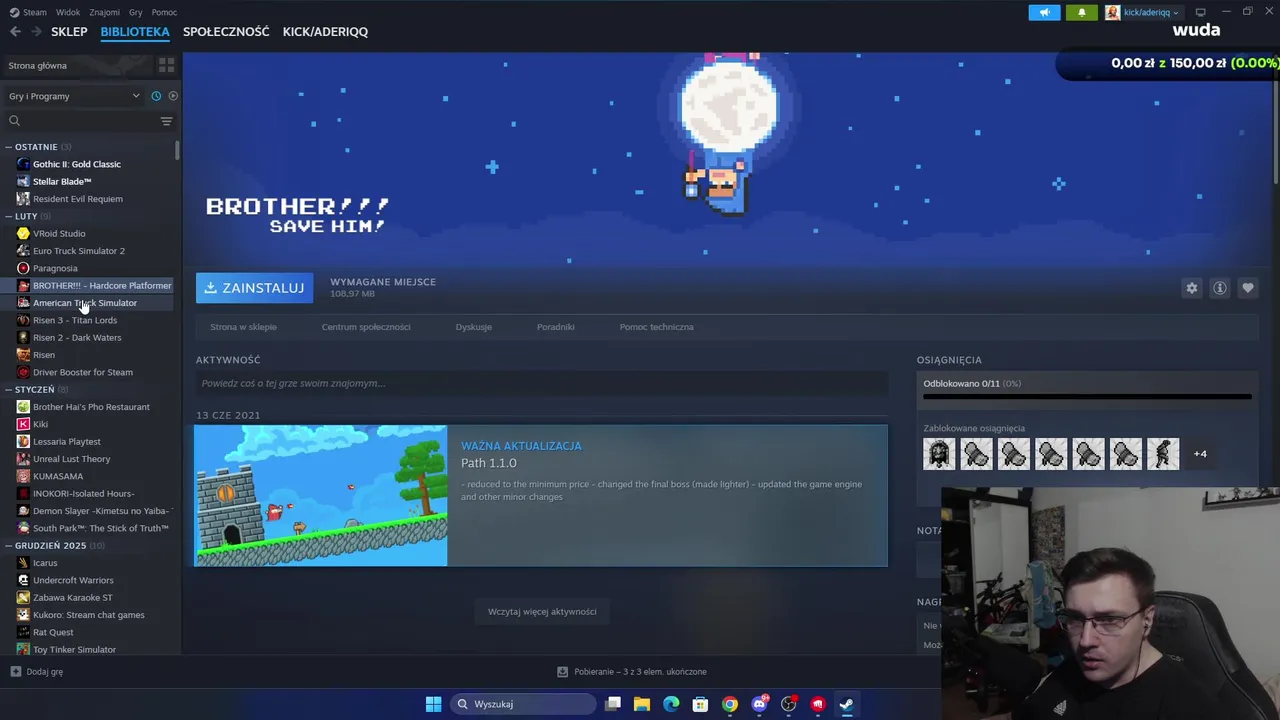Open Discord from taskbar

click(x=760, y=704)
